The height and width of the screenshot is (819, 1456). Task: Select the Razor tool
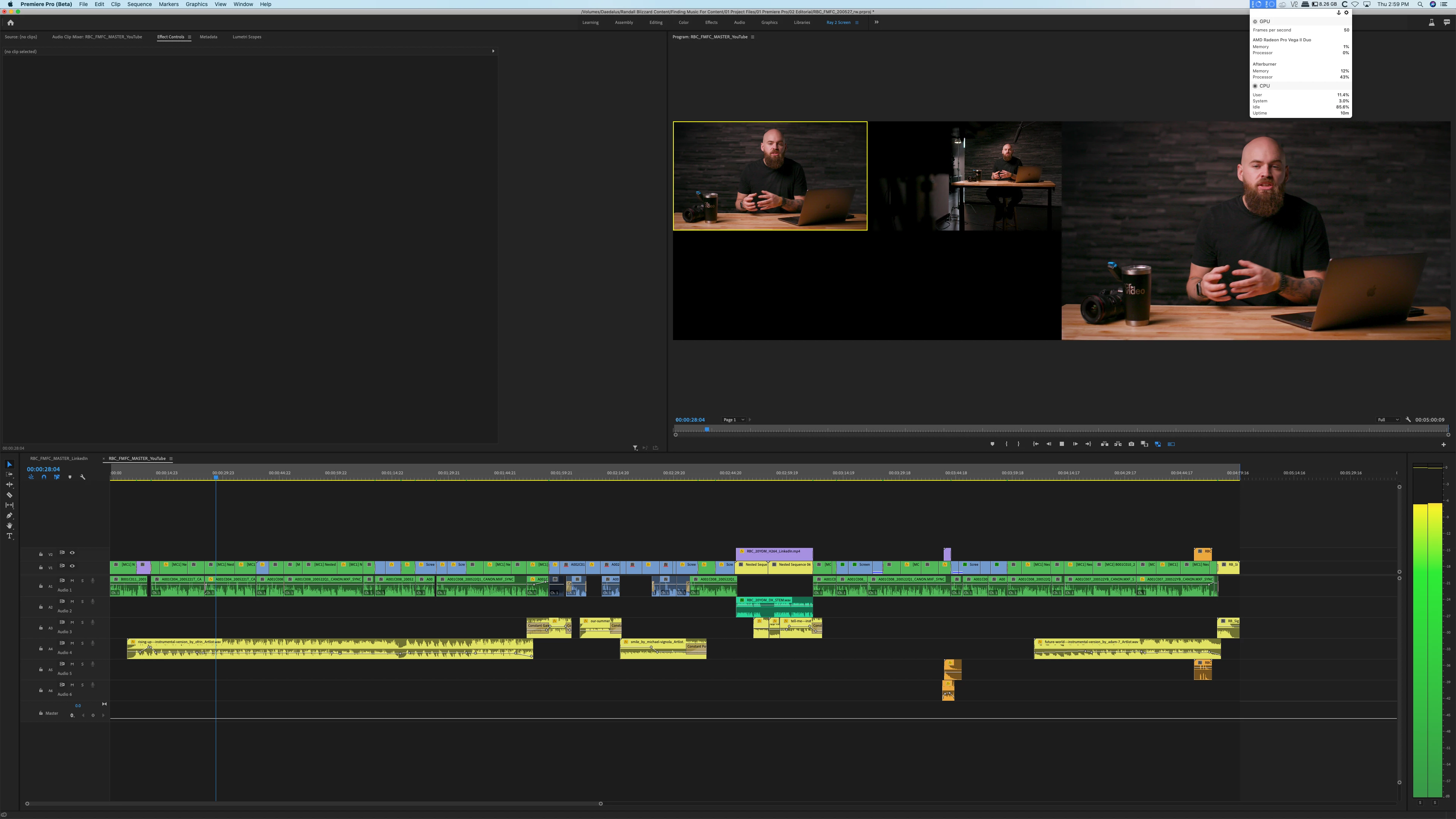(x=9, y=495)
